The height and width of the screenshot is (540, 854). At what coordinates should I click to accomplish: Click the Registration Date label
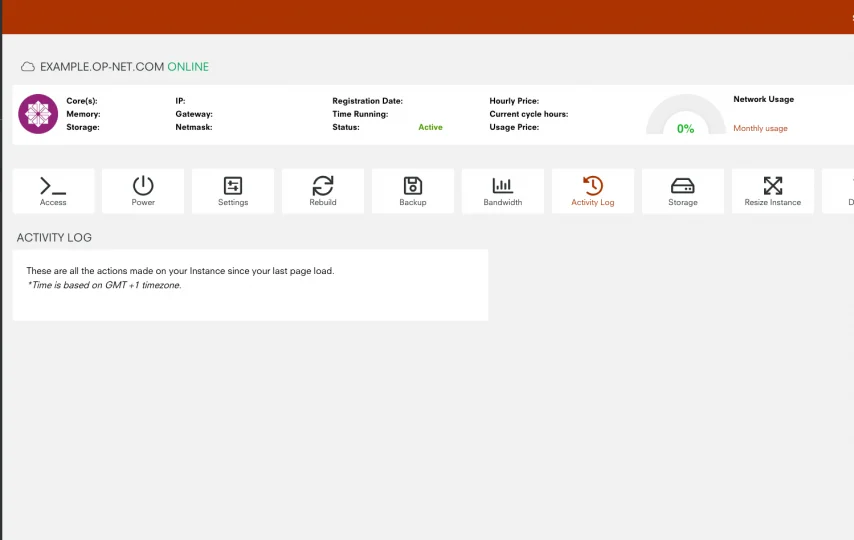(x=368, y=101)
